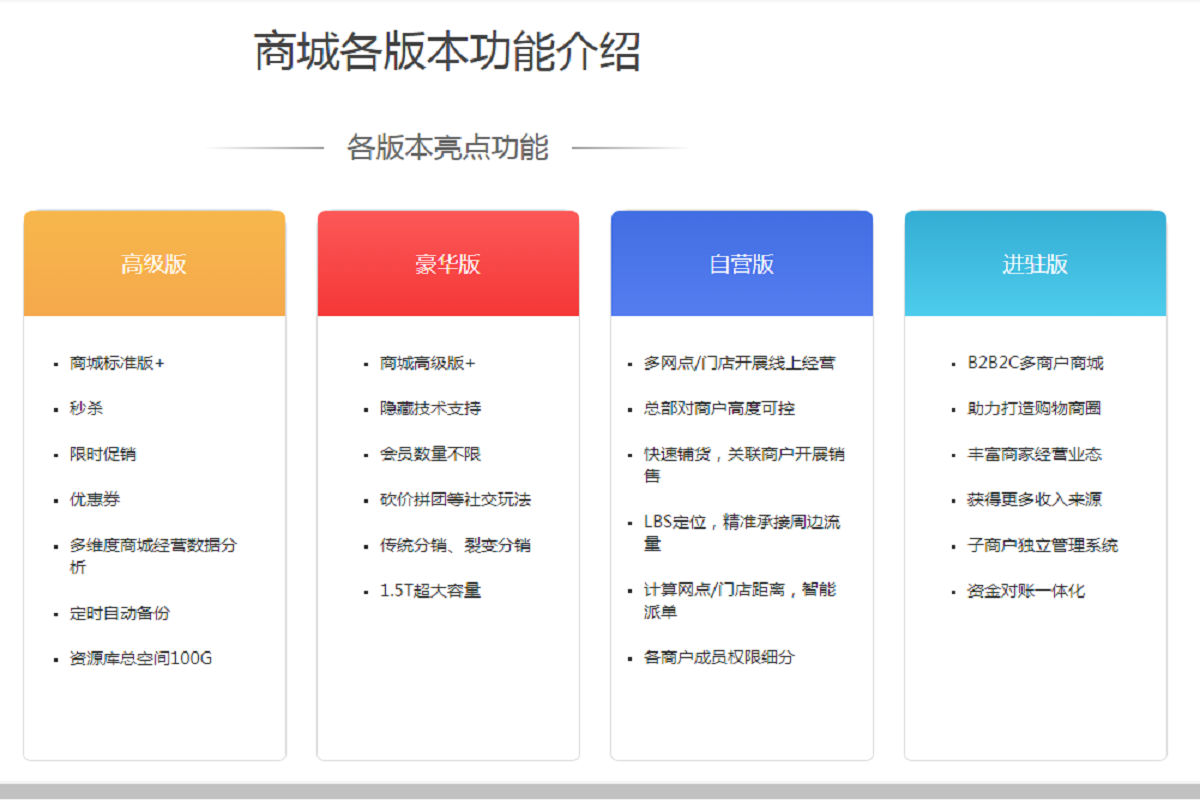
Task: Click the 各版本亮点功能 section heading
Action: point(447,148)
